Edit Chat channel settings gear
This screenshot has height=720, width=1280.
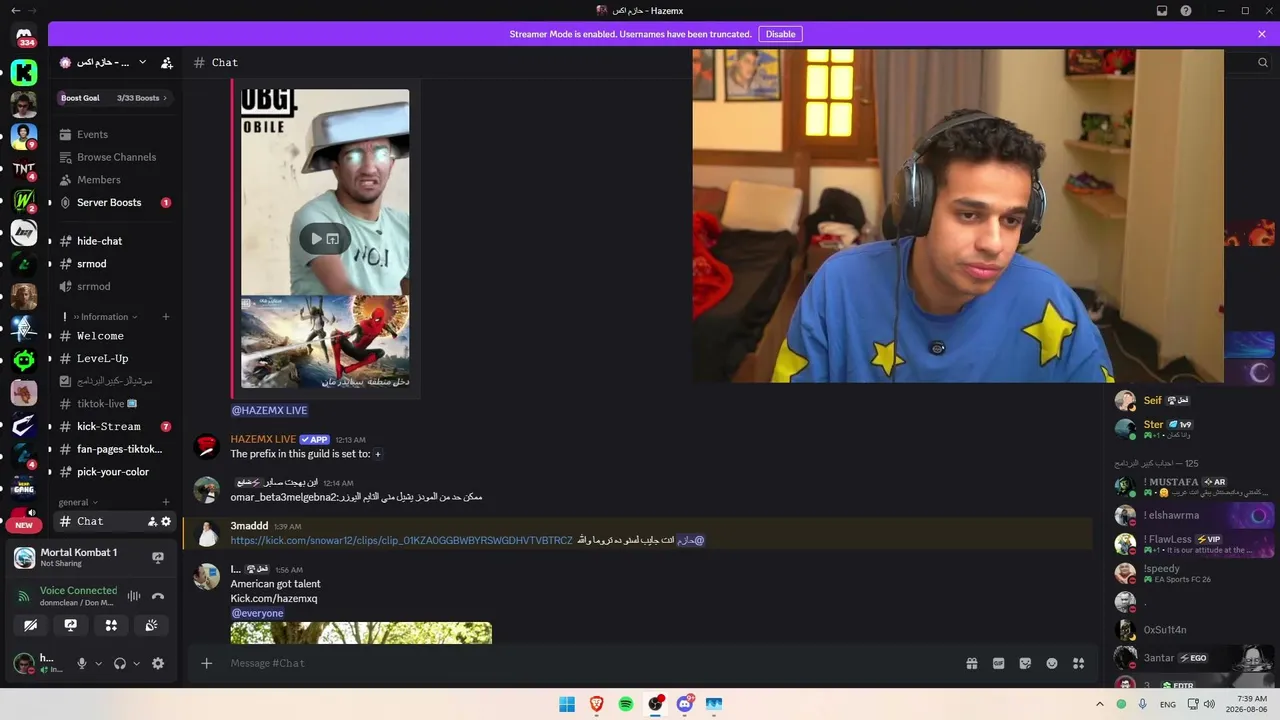166,521
